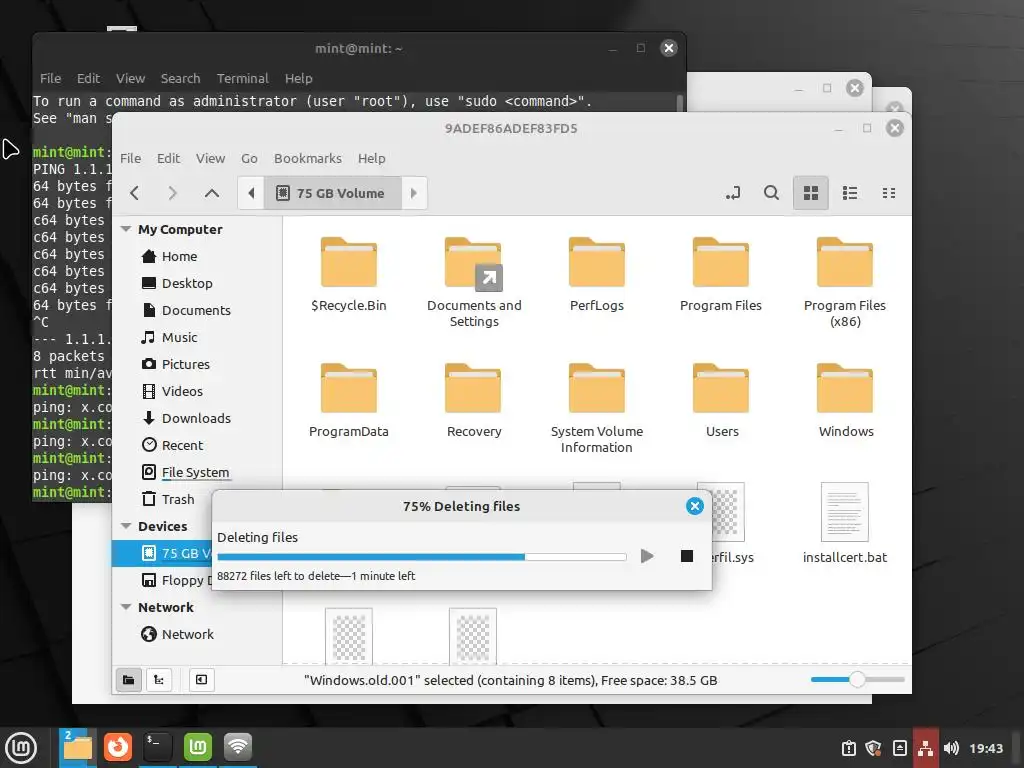This screenshot has height=768, width=1024.
Task: Select the 75 GB Volume device
Action: [x=163, y=553]
